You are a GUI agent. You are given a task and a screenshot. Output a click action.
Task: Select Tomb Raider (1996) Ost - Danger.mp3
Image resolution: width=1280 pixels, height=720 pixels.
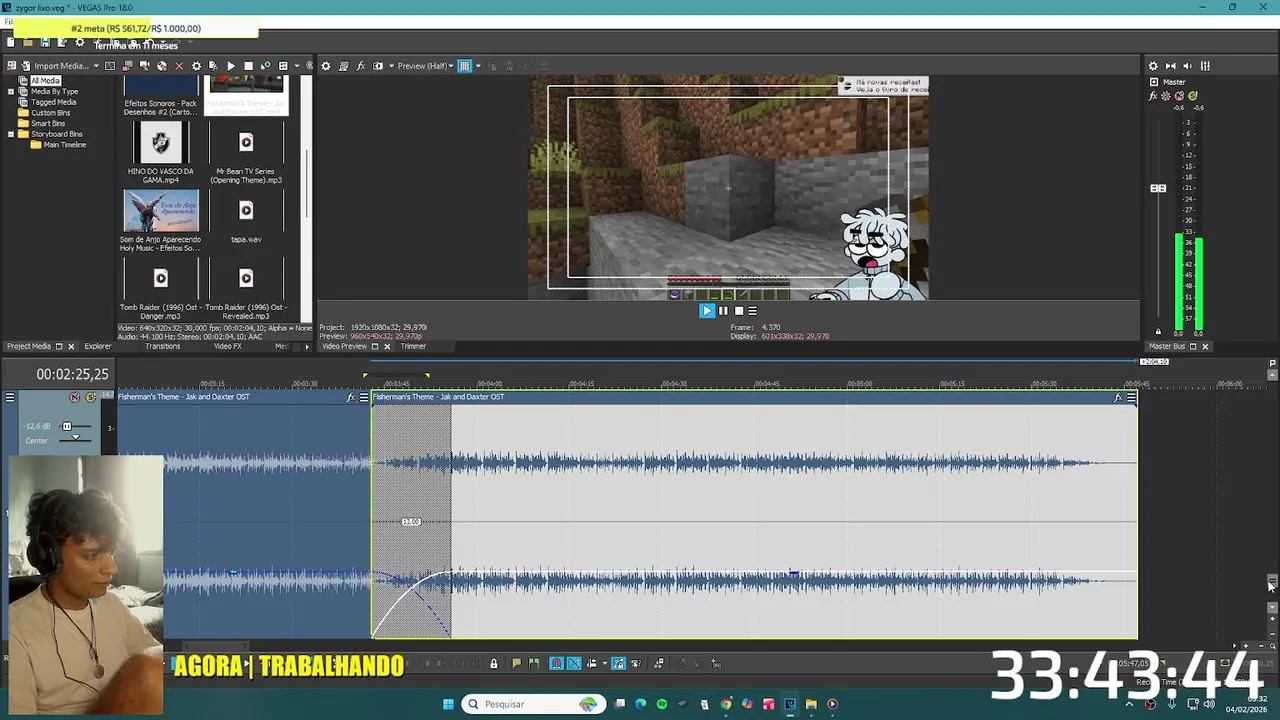coord(161,279)
